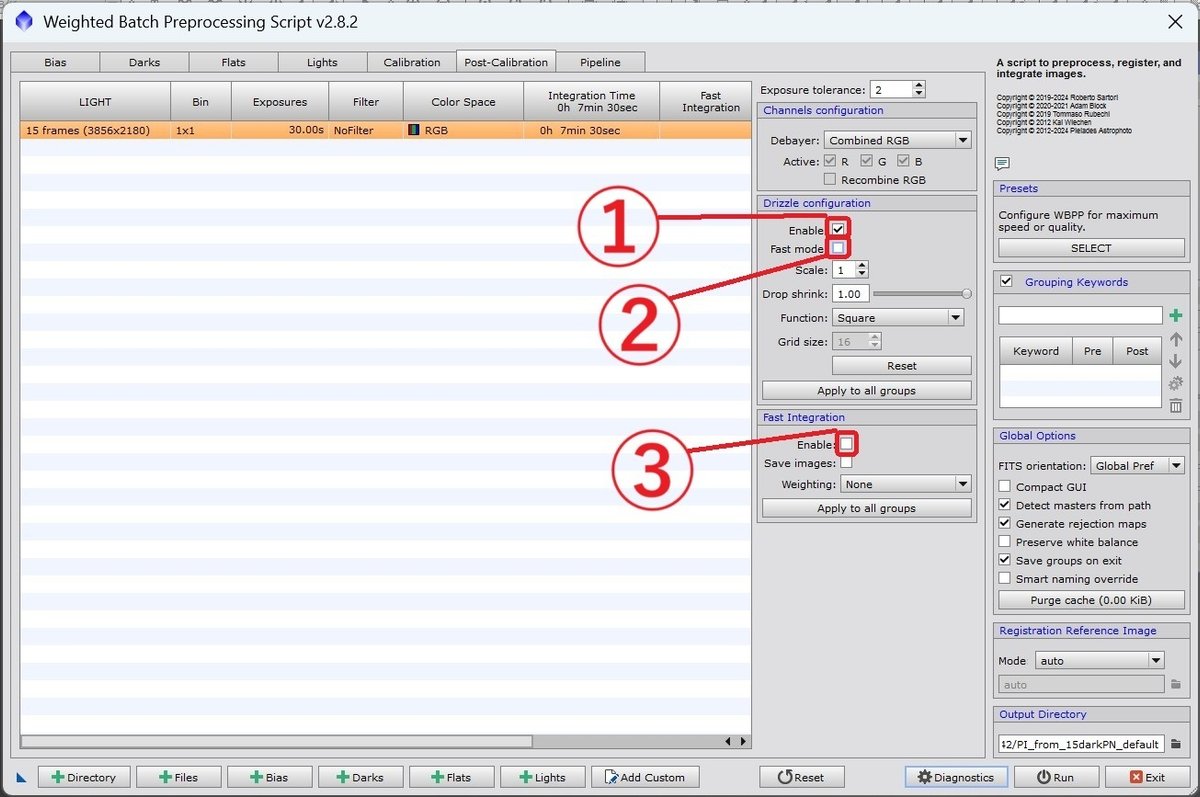Click the PixInsight logo in title bar

tap(22, 21)
